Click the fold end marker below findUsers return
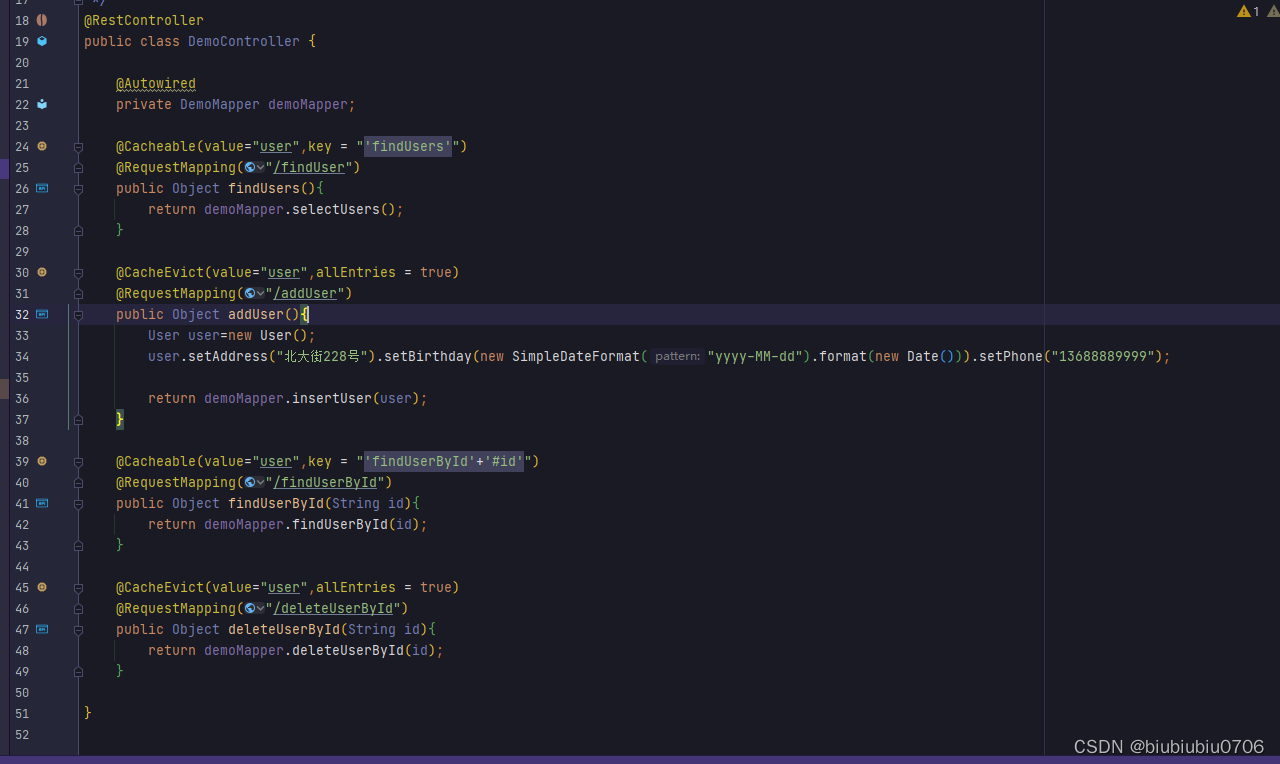Screen dimensions: 1280x764 (78, 230)
